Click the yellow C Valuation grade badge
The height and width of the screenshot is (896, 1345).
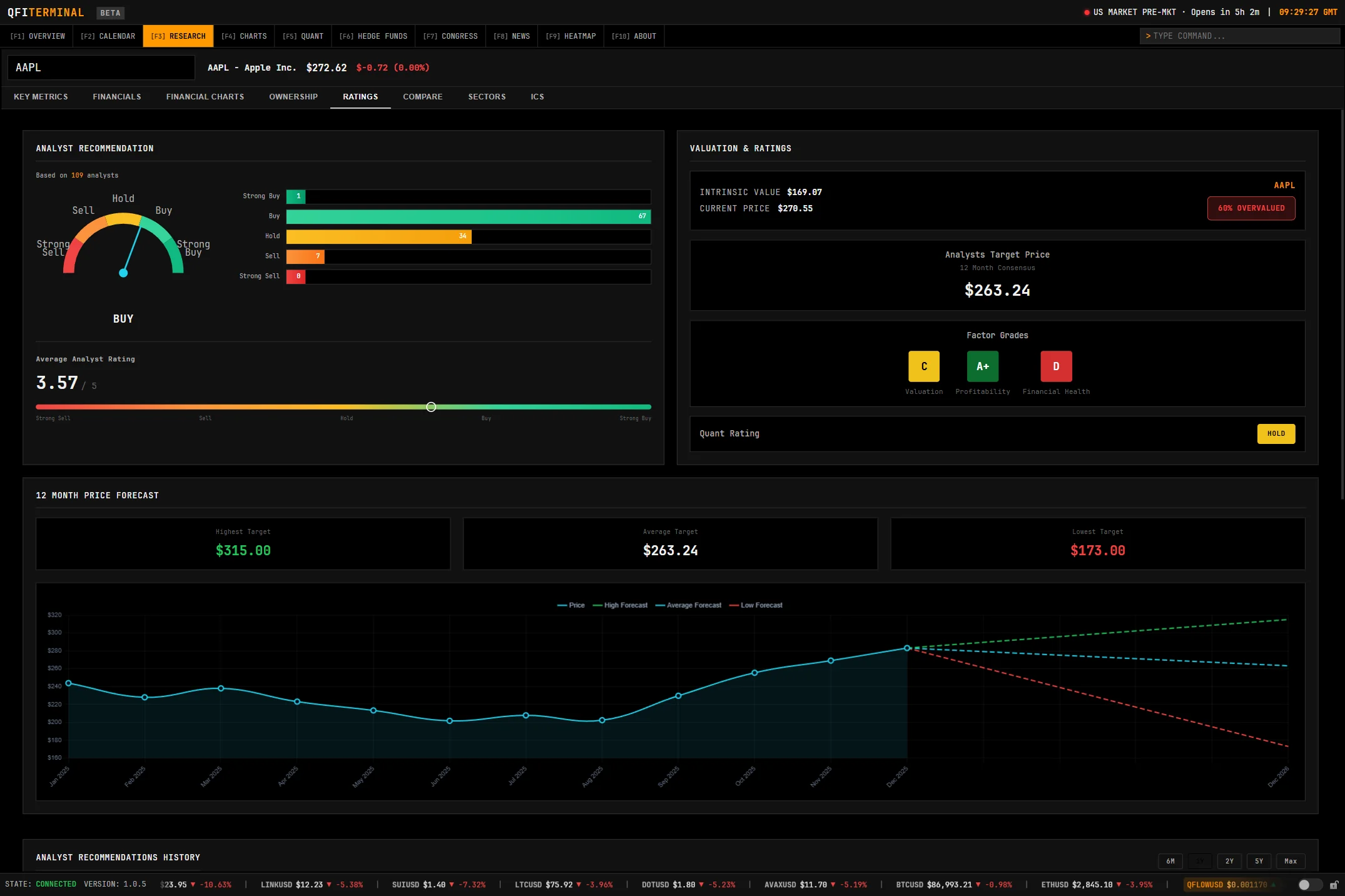click(923, 366)
